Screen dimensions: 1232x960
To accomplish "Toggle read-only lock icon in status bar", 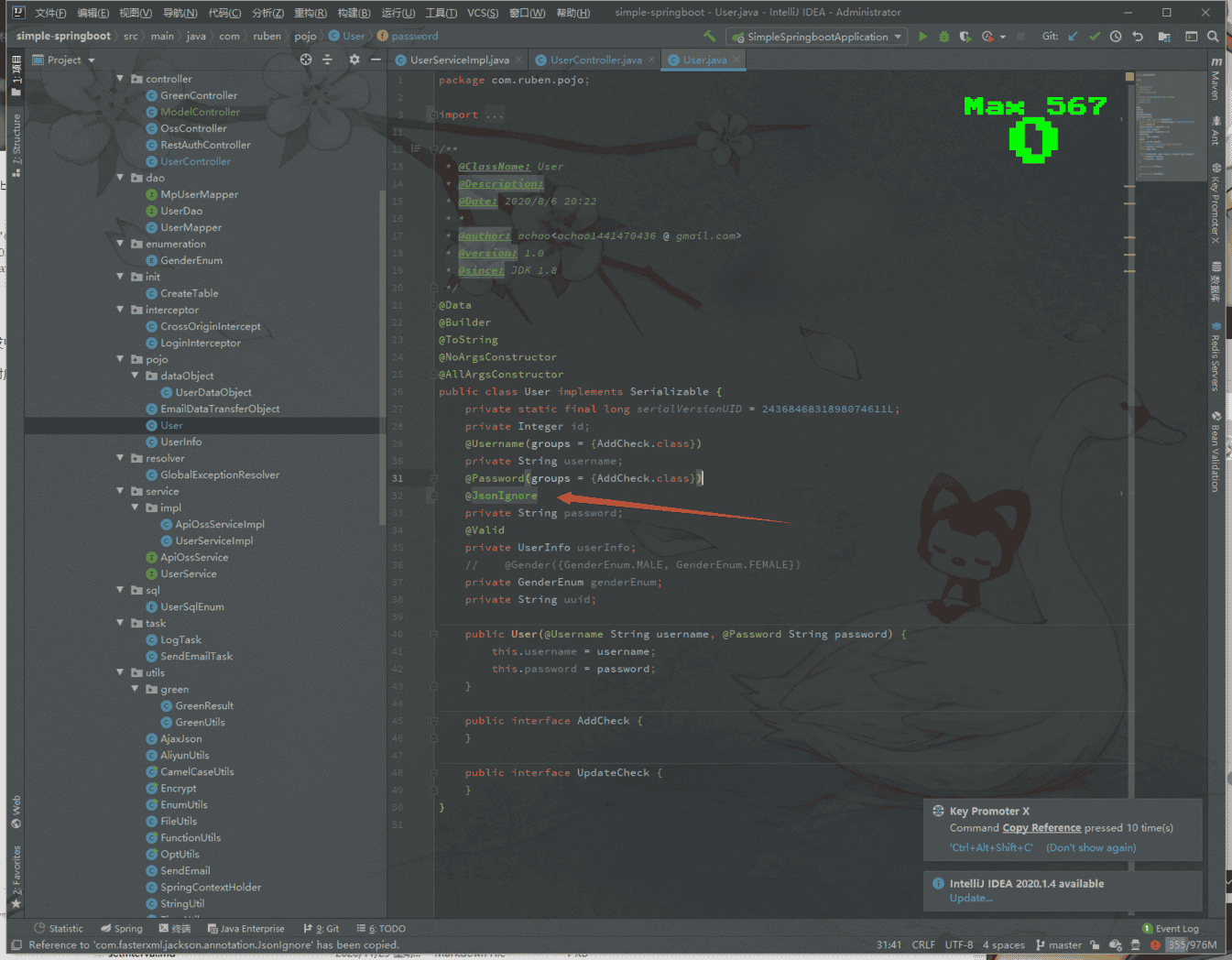I will 1094,944.
